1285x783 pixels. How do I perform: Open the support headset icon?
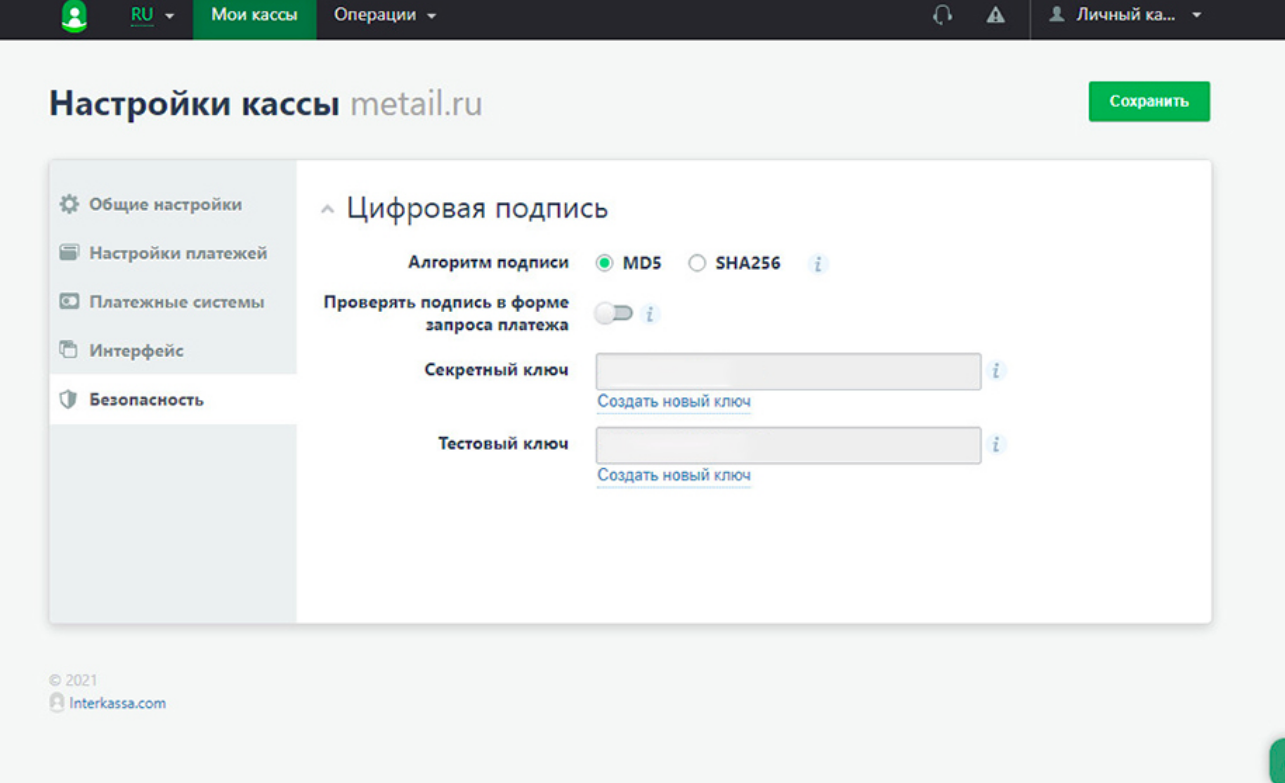942,15
